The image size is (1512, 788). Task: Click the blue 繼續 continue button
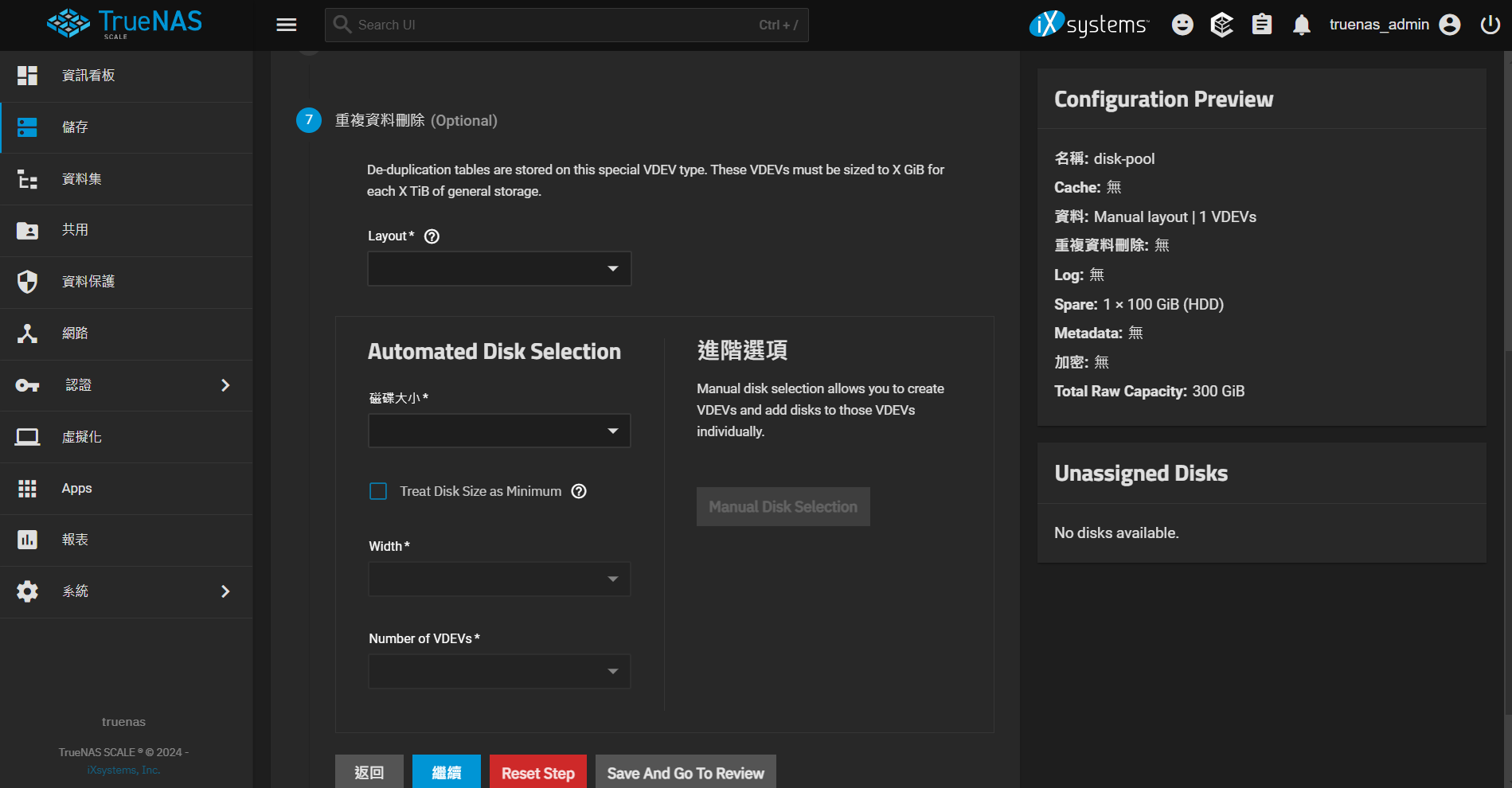pos(446,773)
